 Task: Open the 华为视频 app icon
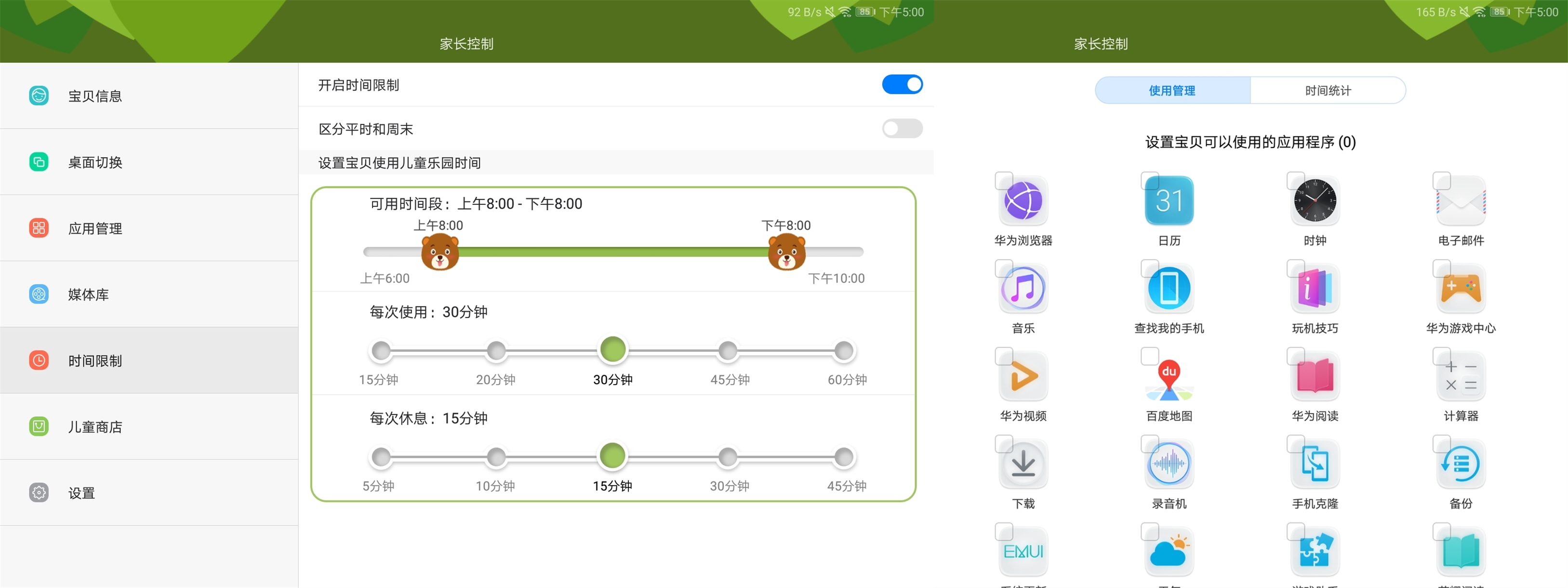pyautogui.click(x=1022, y=375)
